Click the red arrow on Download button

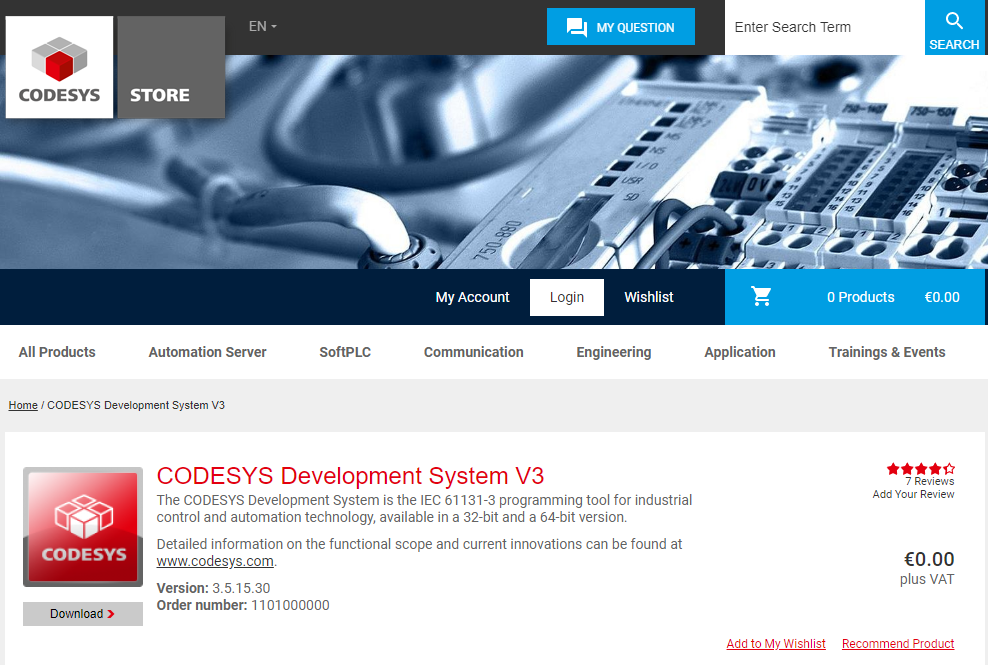click(x=111, y=613)
